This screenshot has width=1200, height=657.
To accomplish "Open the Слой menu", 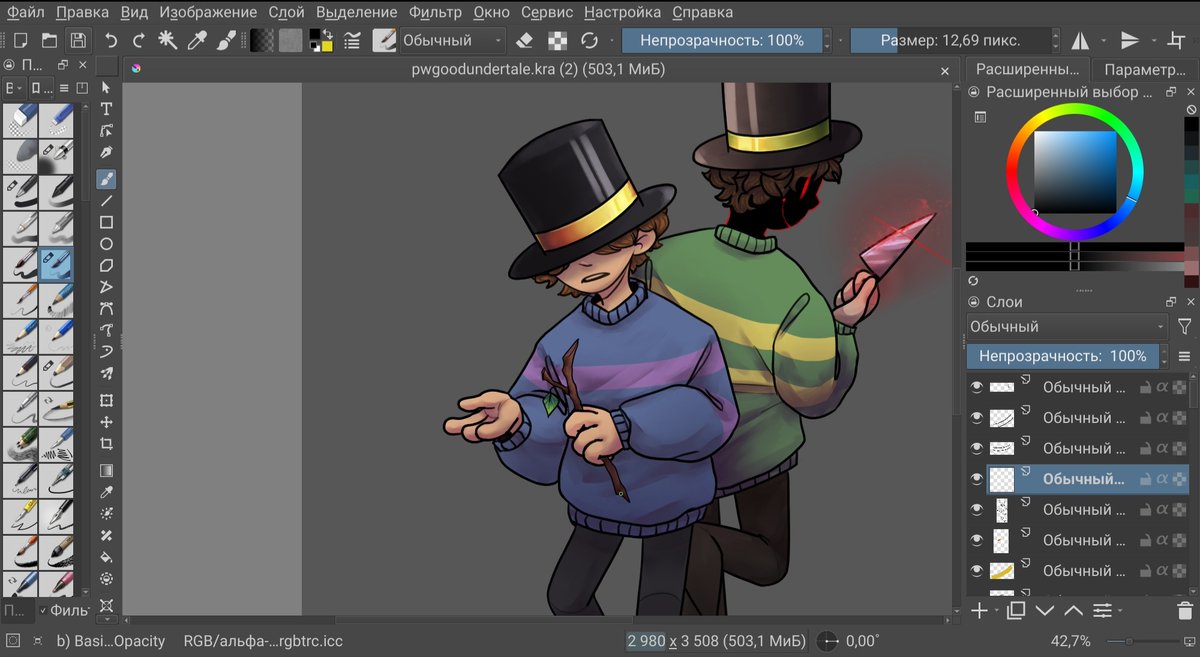I will click(287, 12).
